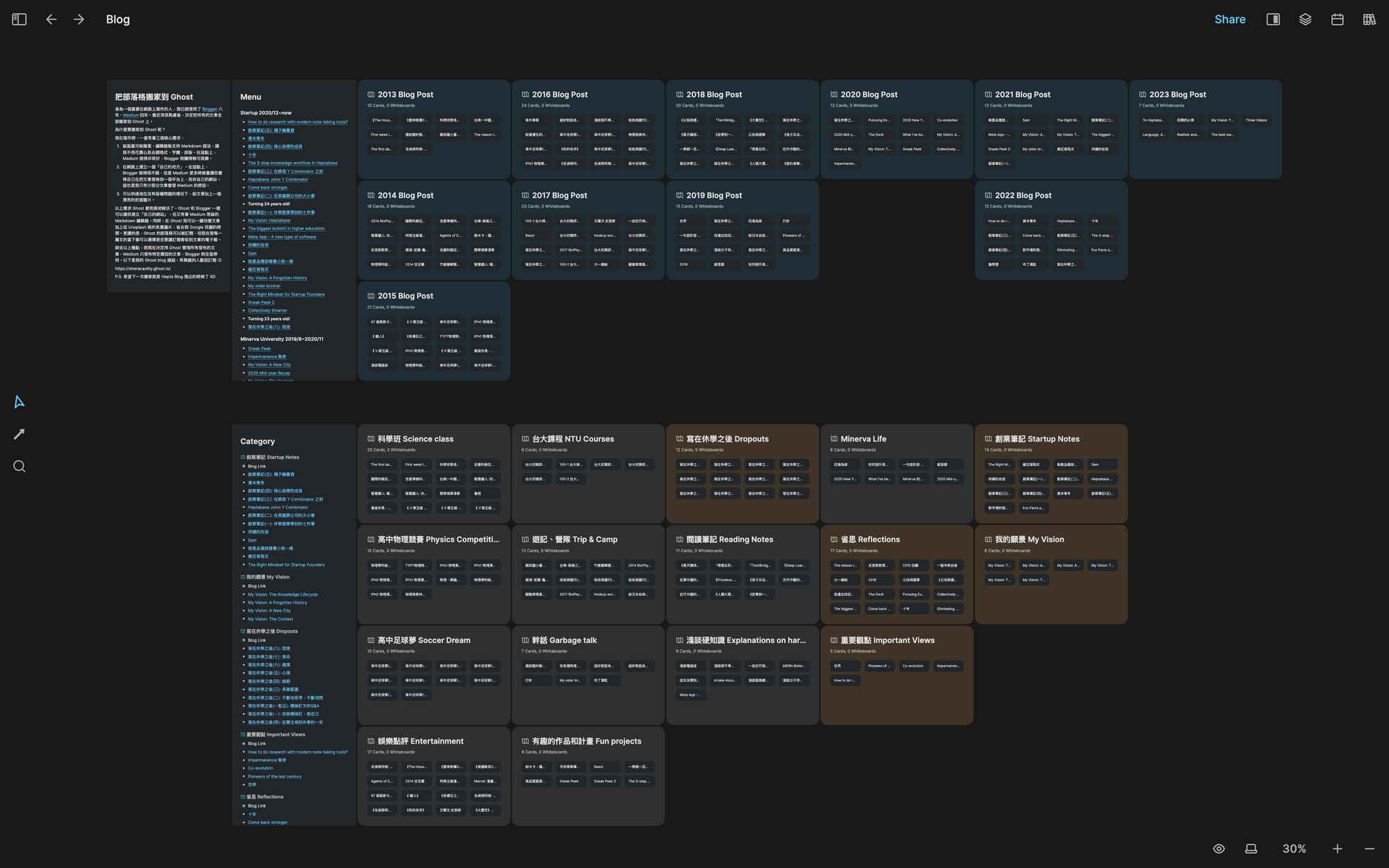This screenshot has height=868, width=1389.
Task: Open the 30% zoom level menu
Action: tap(1294, 849)
